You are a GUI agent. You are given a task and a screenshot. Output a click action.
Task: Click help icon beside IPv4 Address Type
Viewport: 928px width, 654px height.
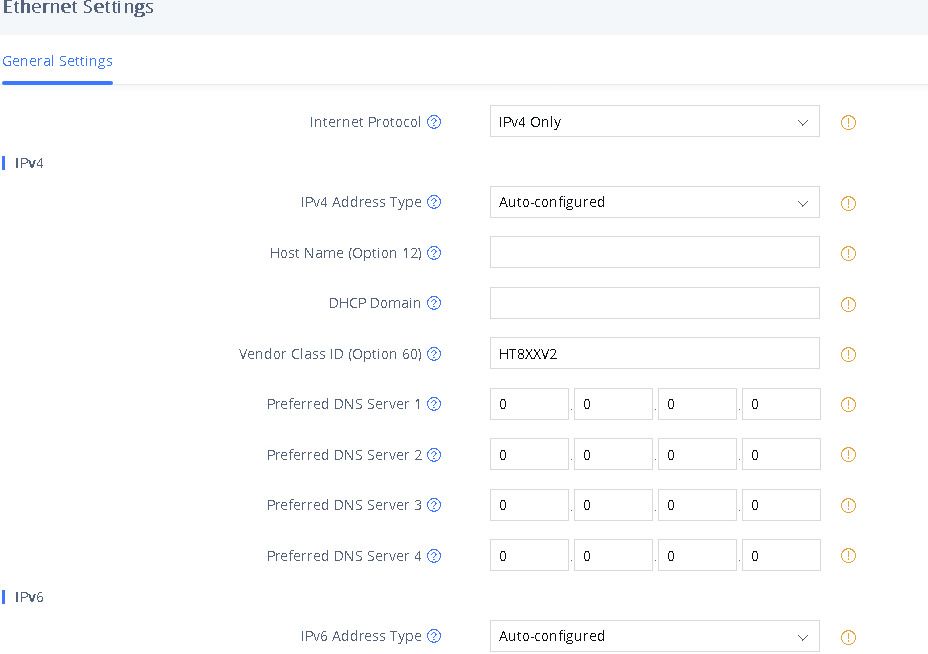click(x=434, y=202)
